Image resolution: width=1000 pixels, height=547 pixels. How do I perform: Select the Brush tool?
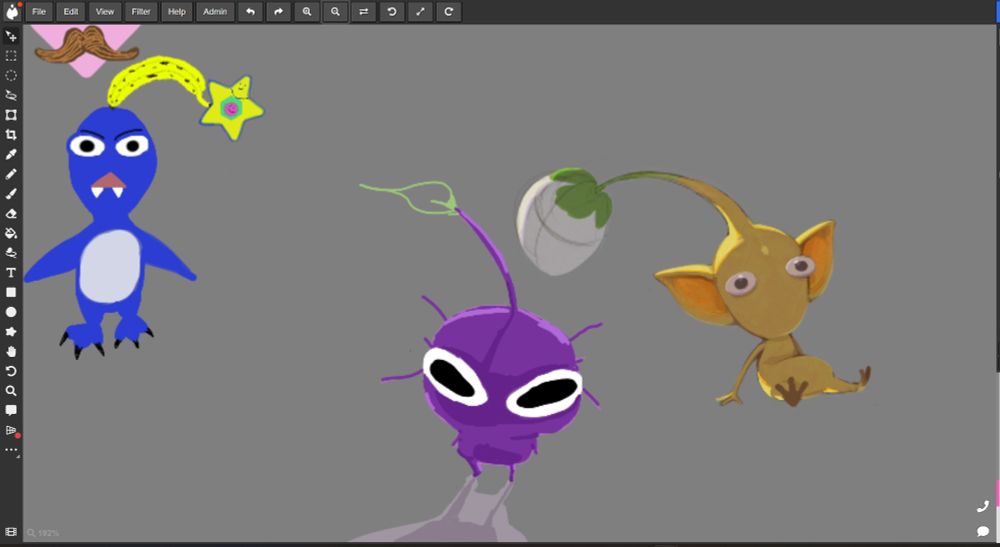point(11,194)
